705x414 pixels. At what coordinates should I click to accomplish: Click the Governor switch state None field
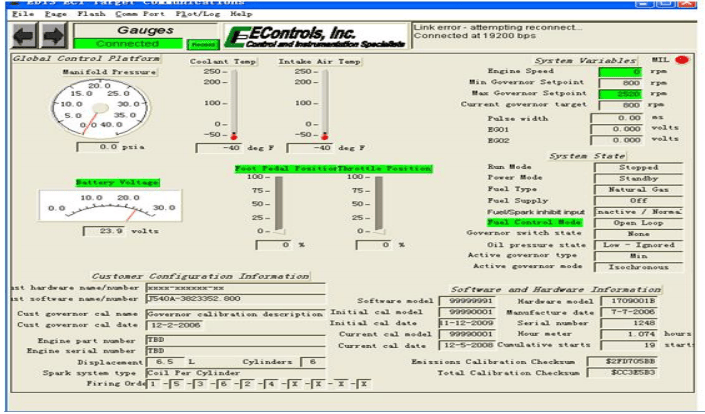tap(638, 234)
